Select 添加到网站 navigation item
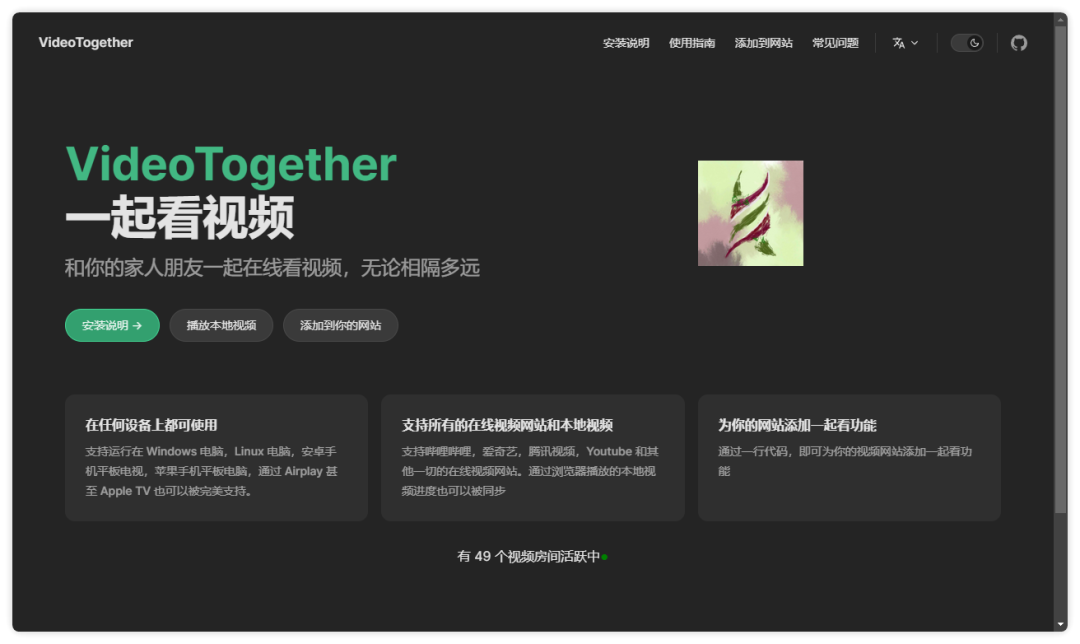Viewport: 1080px width, 644px height. 763,43
